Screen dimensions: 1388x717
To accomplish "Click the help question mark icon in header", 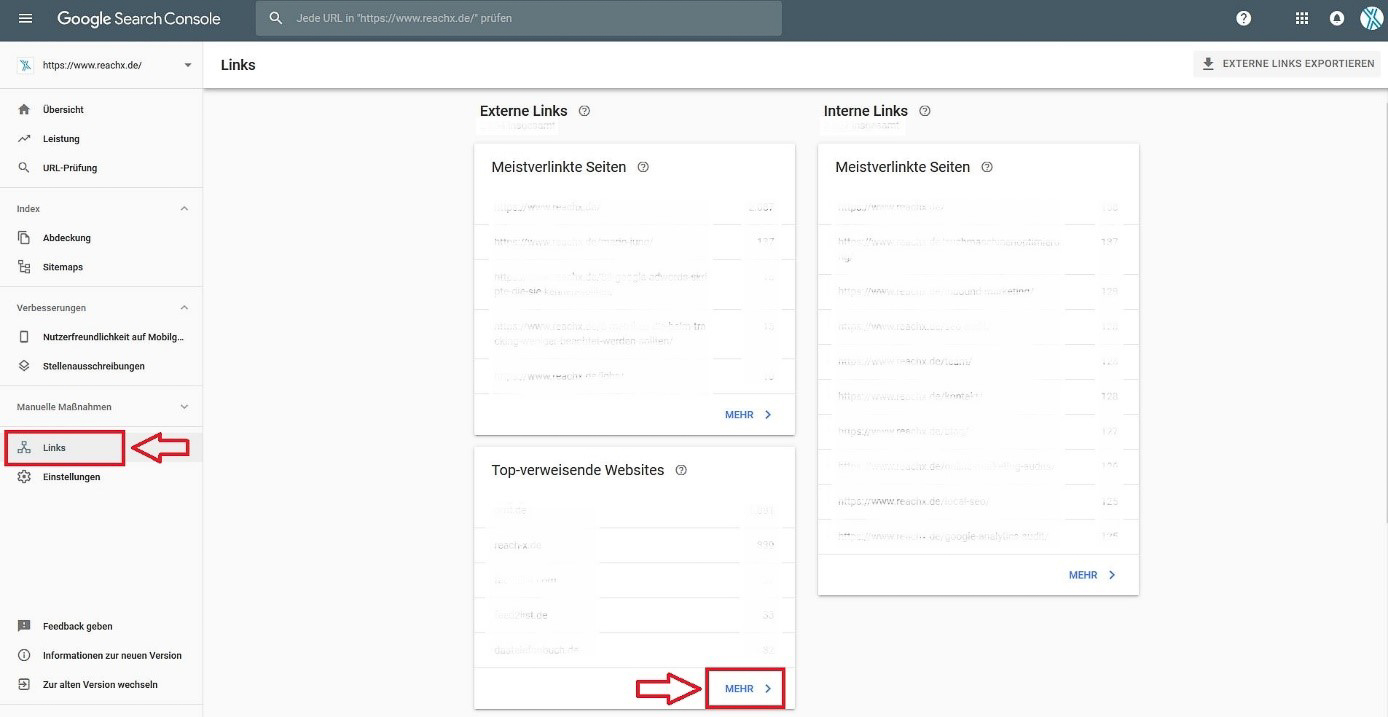I will pos(1243,19).
